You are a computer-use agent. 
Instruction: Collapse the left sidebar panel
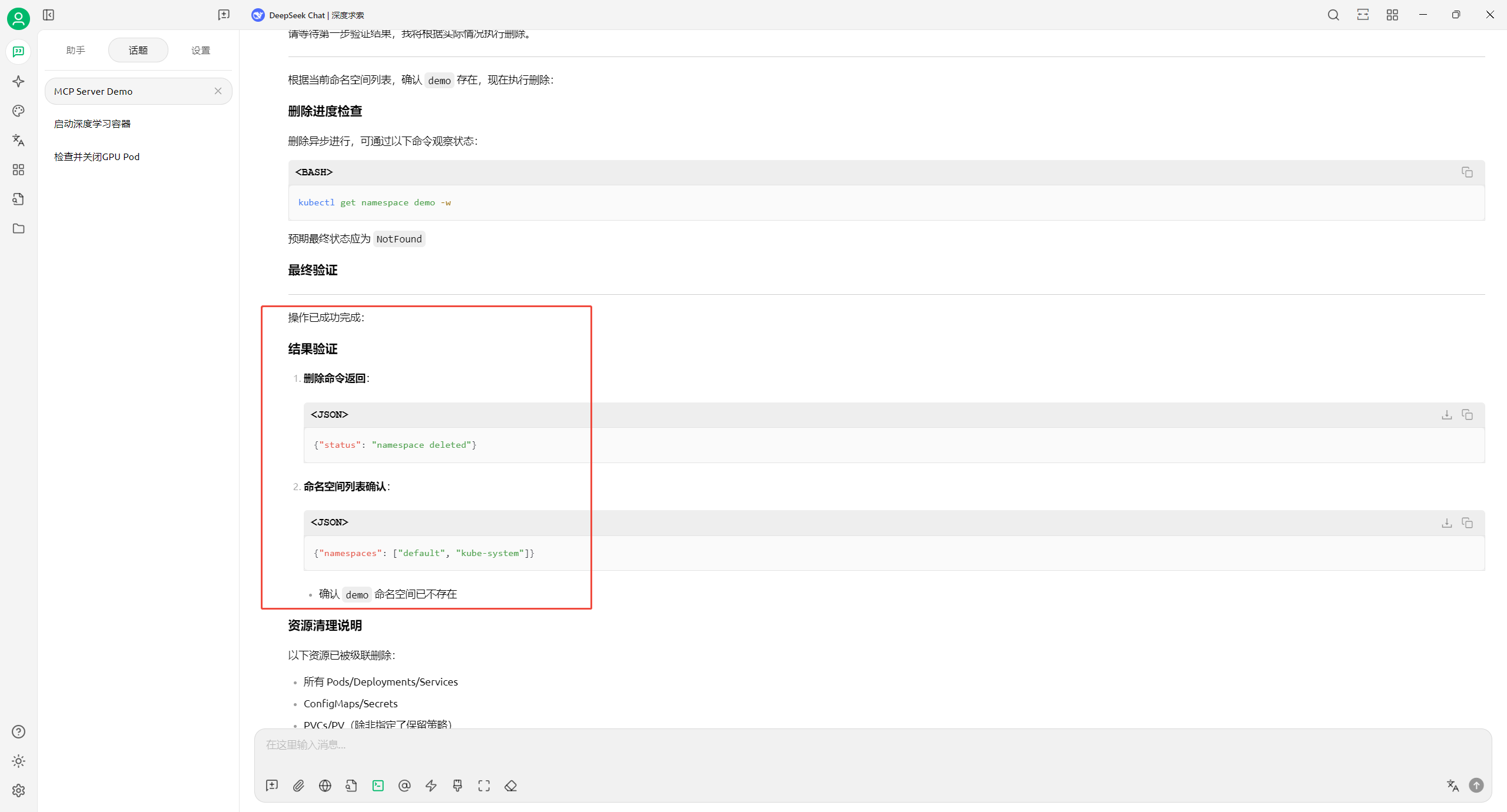point(48,15)
